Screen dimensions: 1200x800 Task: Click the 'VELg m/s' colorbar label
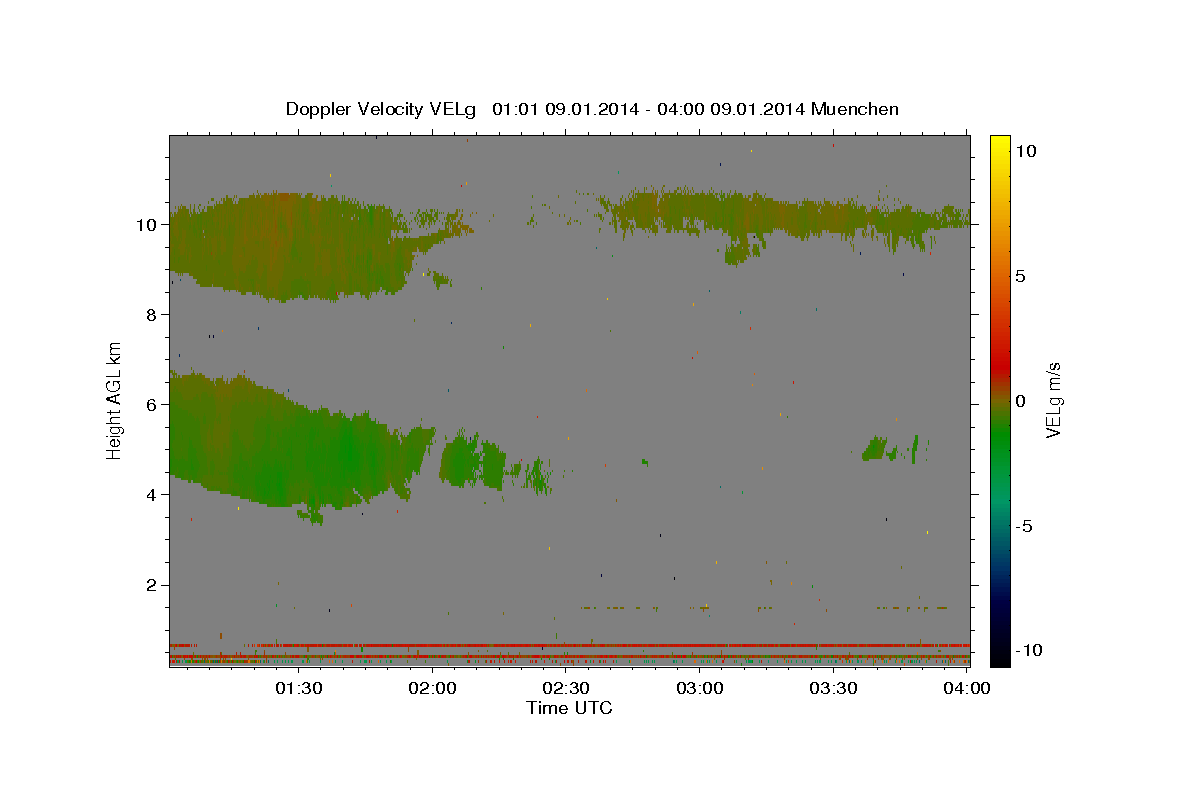[1053, 401]
